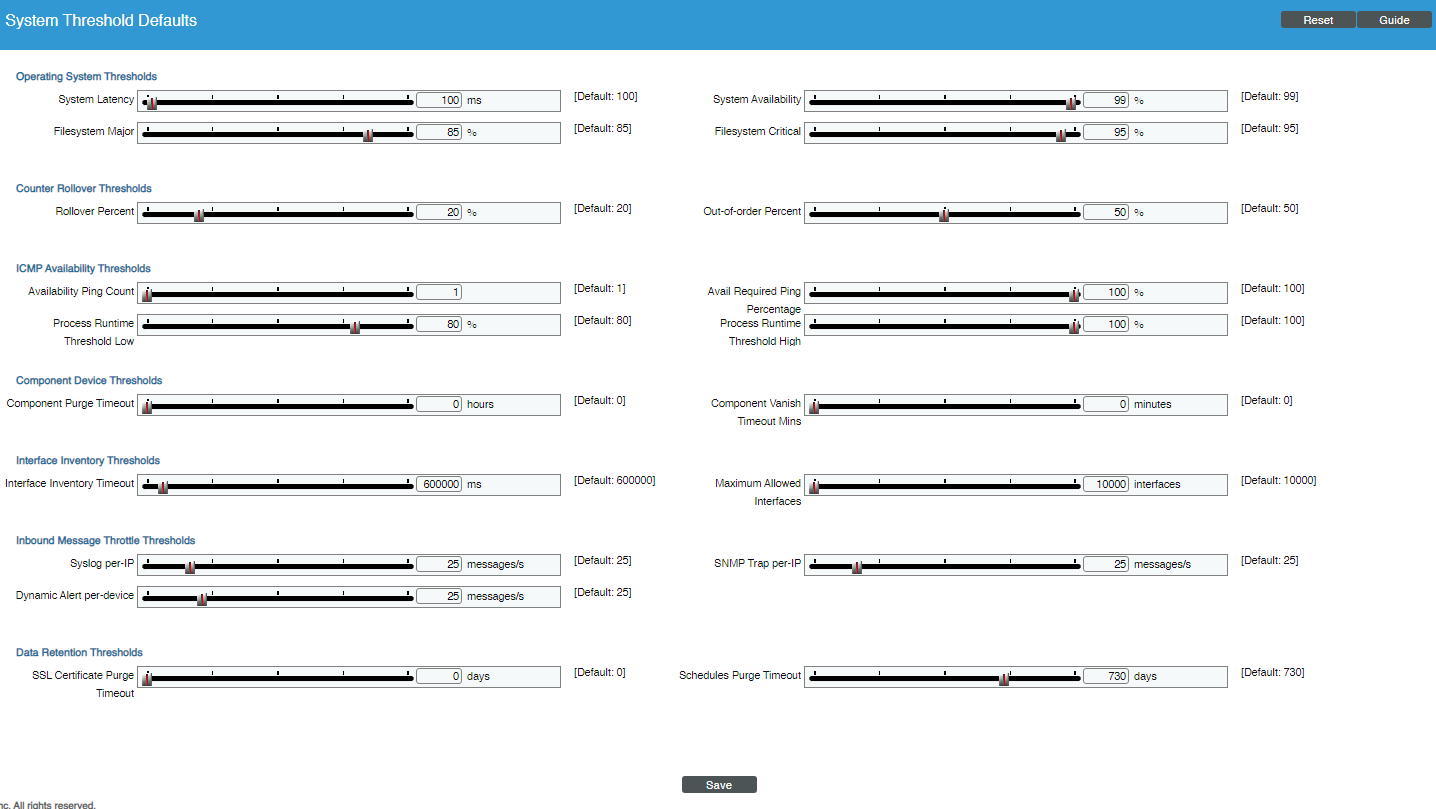
Task: Select the Availability Ping Count input field
Action: pos(438,291)
